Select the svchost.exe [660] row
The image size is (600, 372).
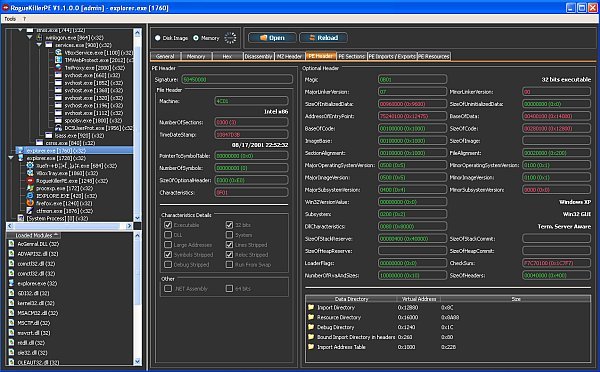[92, 75]
